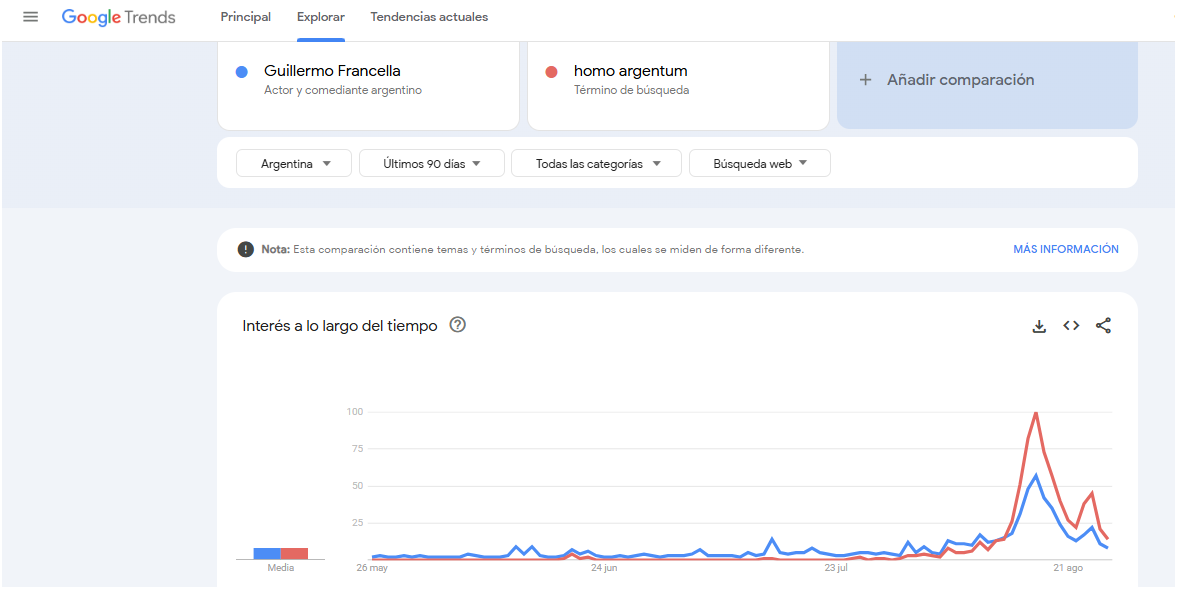The width and height of the screenshot is (1177, 589).
Task: Click the 25 value on the y-axis
Action: coord(357,522)
